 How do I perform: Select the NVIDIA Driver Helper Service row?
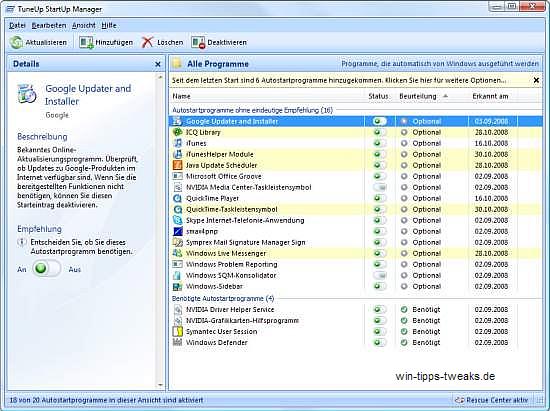click(x=355, y=309)
